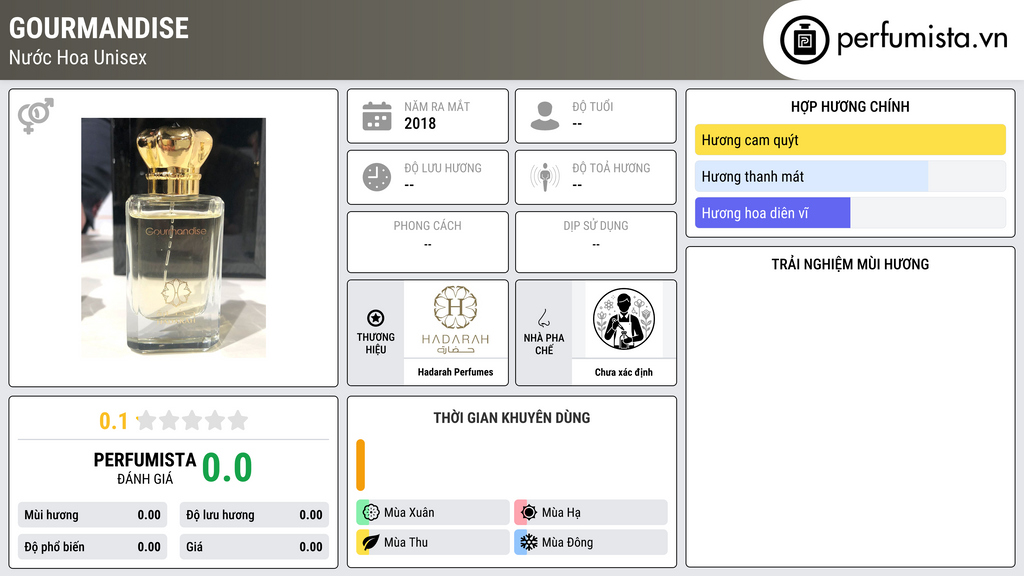The image size is (1024, 576).
Task: Click the sillage icon beside Độ toả hương
Action: 545,177
